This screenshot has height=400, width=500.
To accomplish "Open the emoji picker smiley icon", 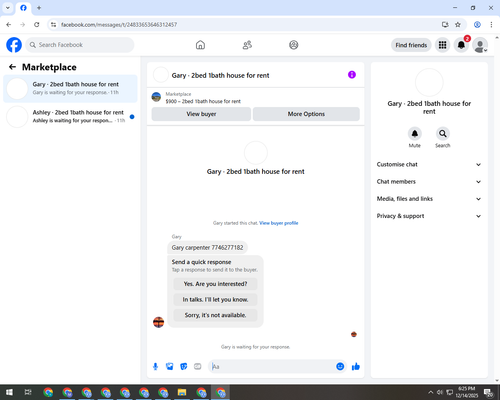I will tap(340, 367).
